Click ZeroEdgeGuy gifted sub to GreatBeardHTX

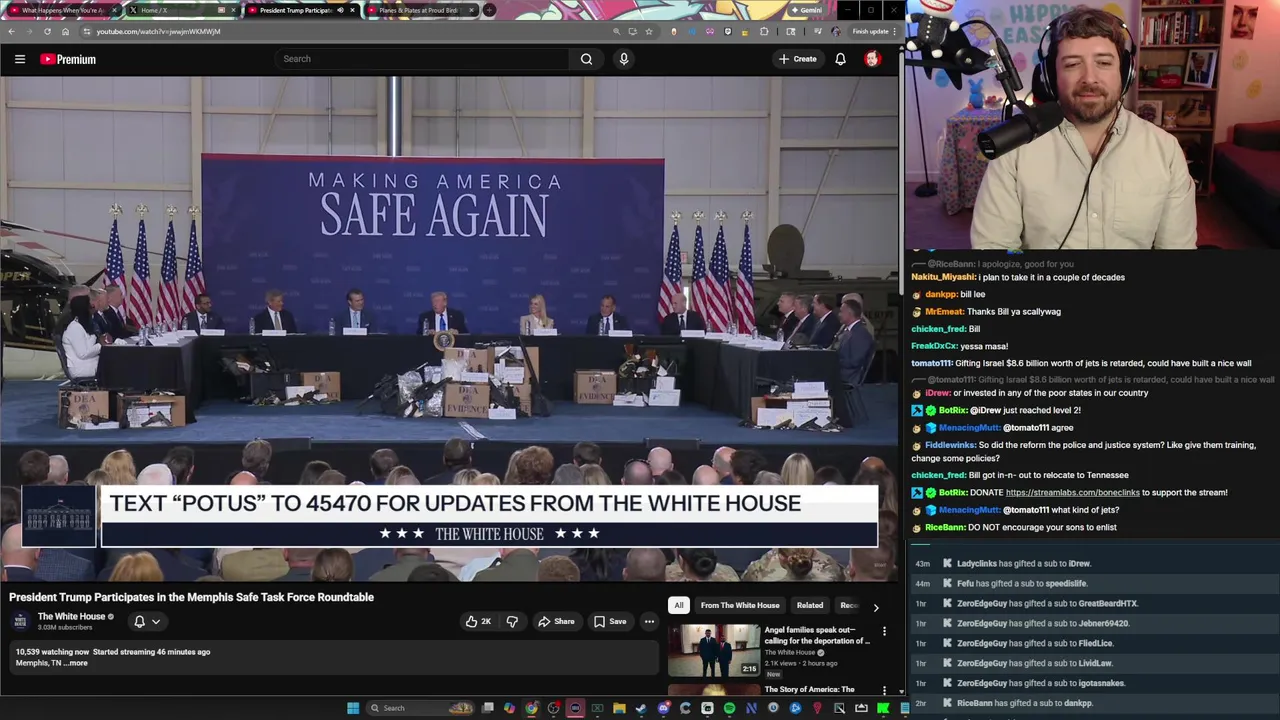pyautogui.click(x=1047, y=604)
